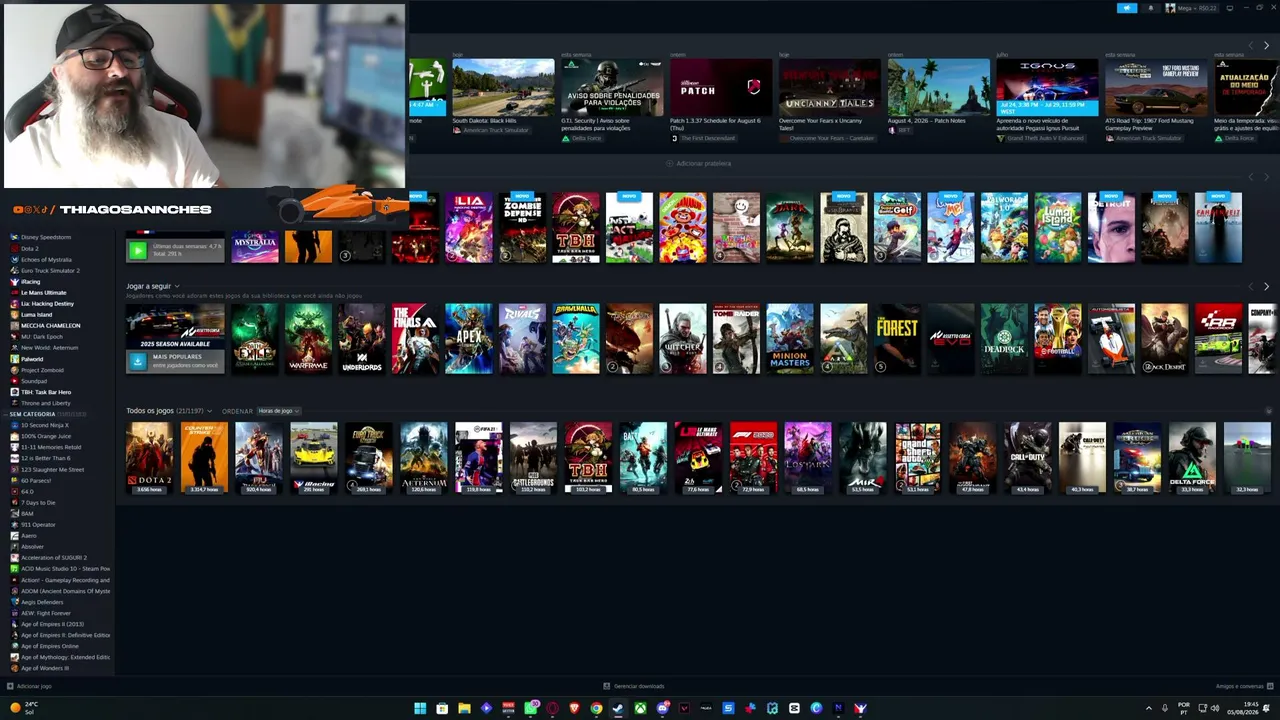Open Windows Start menu on the taskbar
The image size is (1280, 720).
click(x=420, y=708)
